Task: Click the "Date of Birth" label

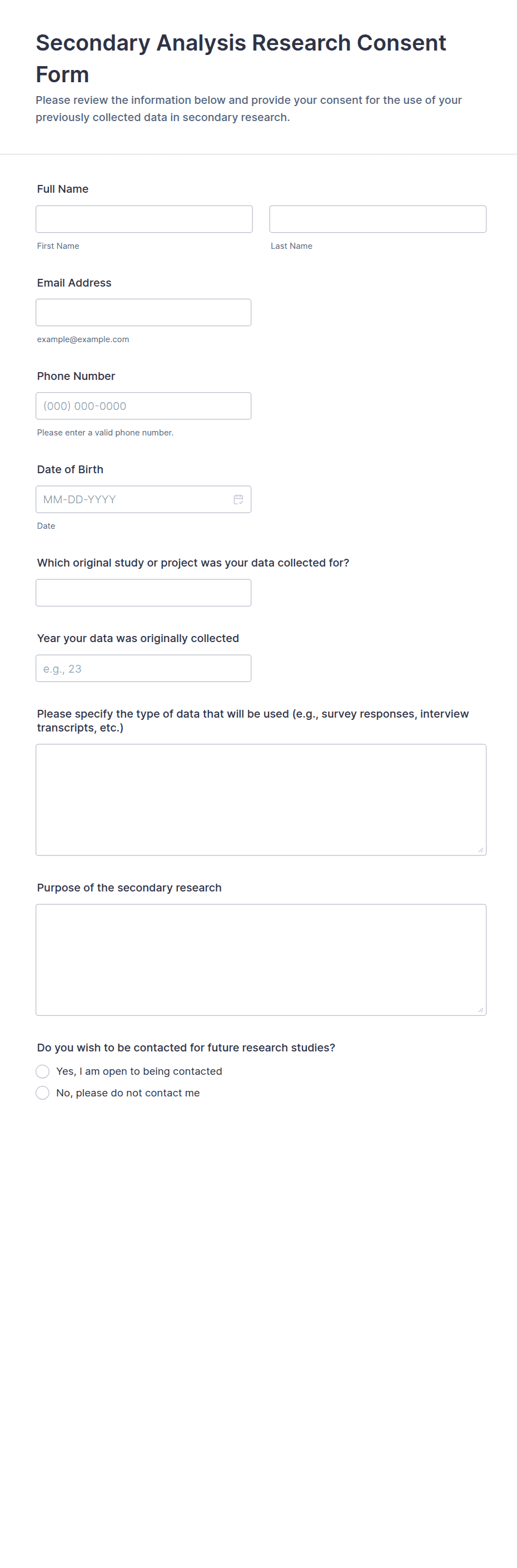Action: point(70,470)
